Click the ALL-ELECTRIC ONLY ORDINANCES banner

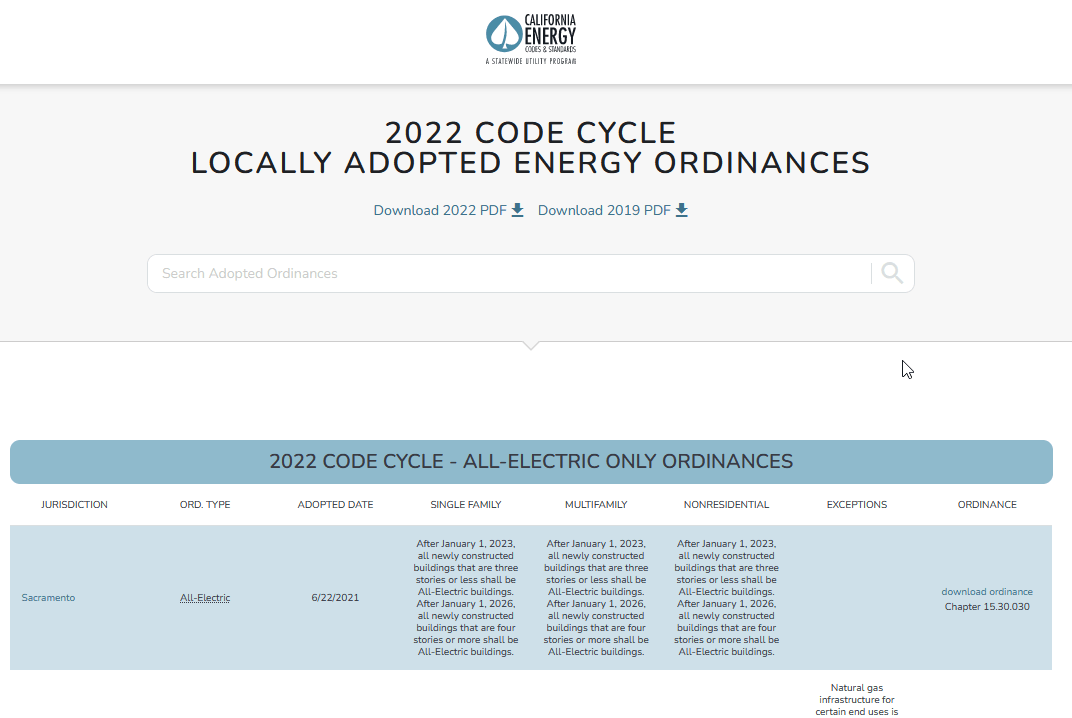click(x=531, y=461)
